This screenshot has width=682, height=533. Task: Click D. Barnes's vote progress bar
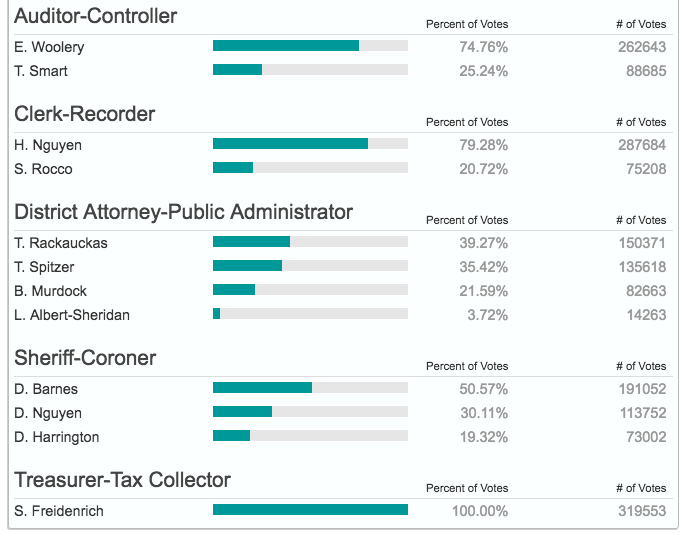coord(310,388)
